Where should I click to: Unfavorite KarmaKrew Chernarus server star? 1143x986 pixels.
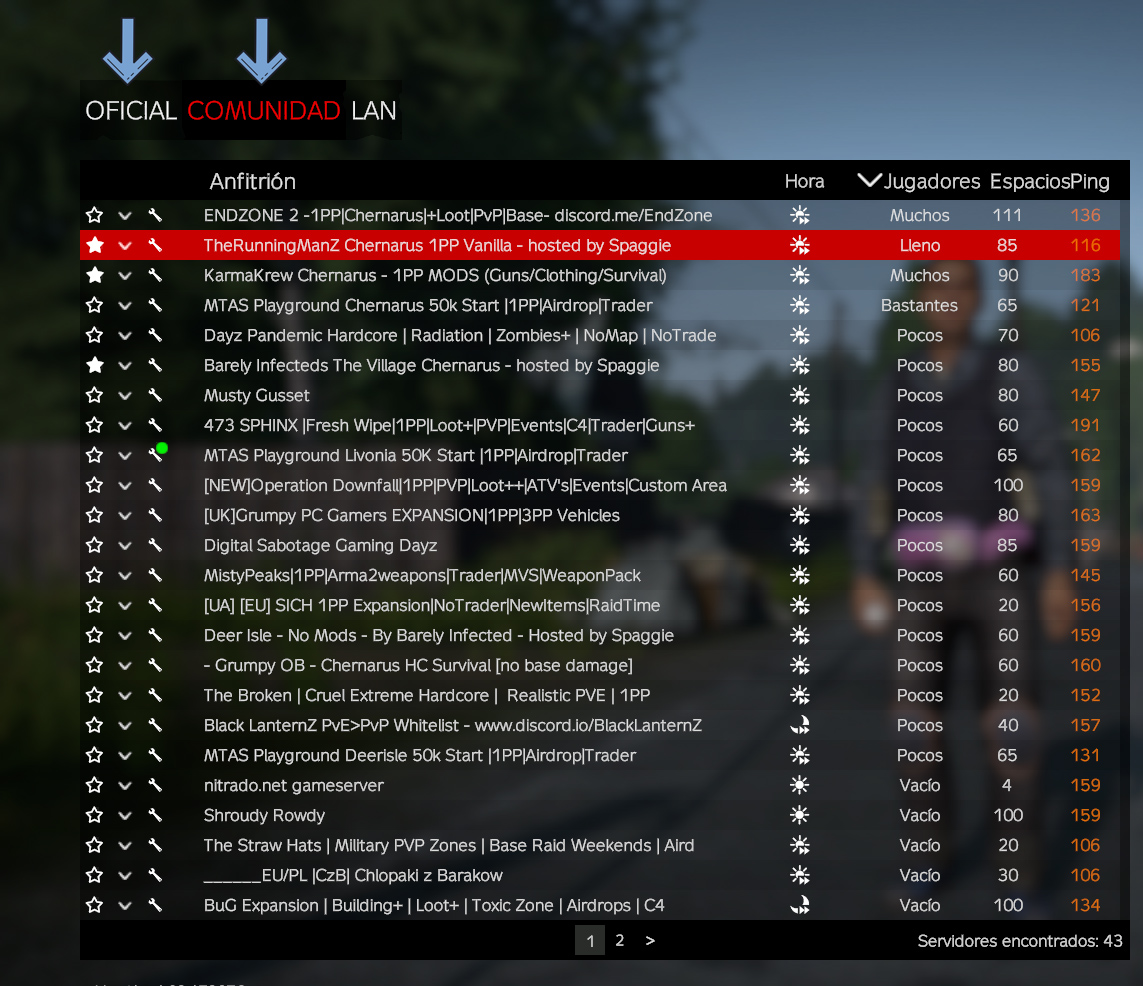[x=94, y=275]
